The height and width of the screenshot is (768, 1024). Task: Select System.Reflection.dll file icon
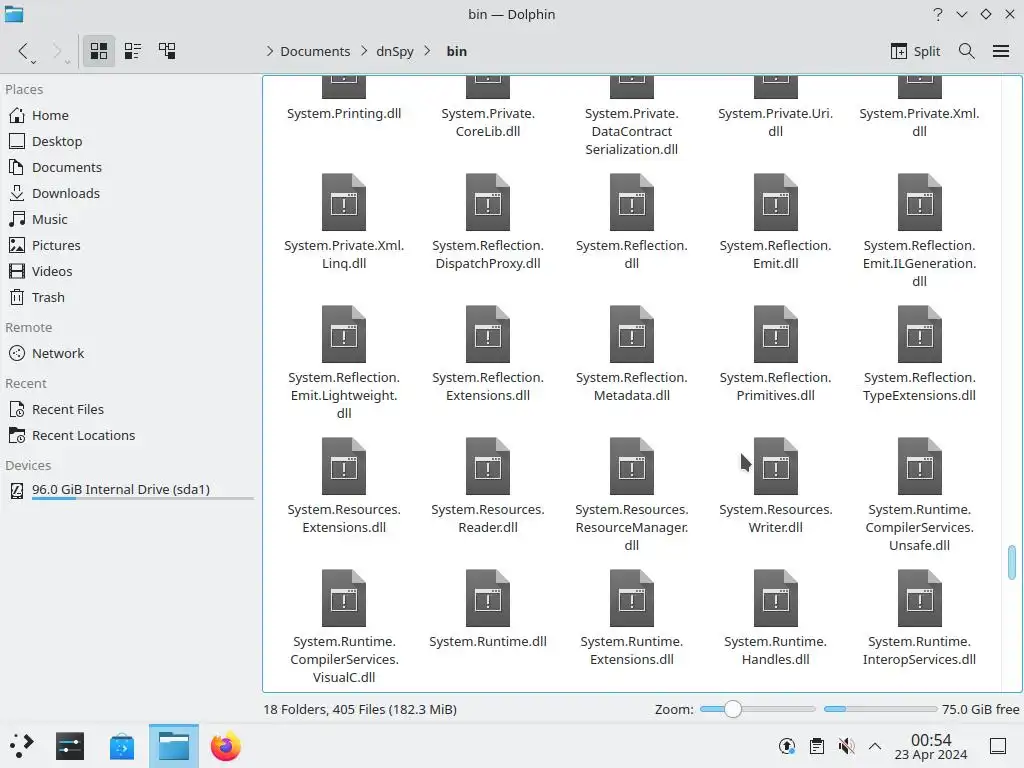[632, 202]
